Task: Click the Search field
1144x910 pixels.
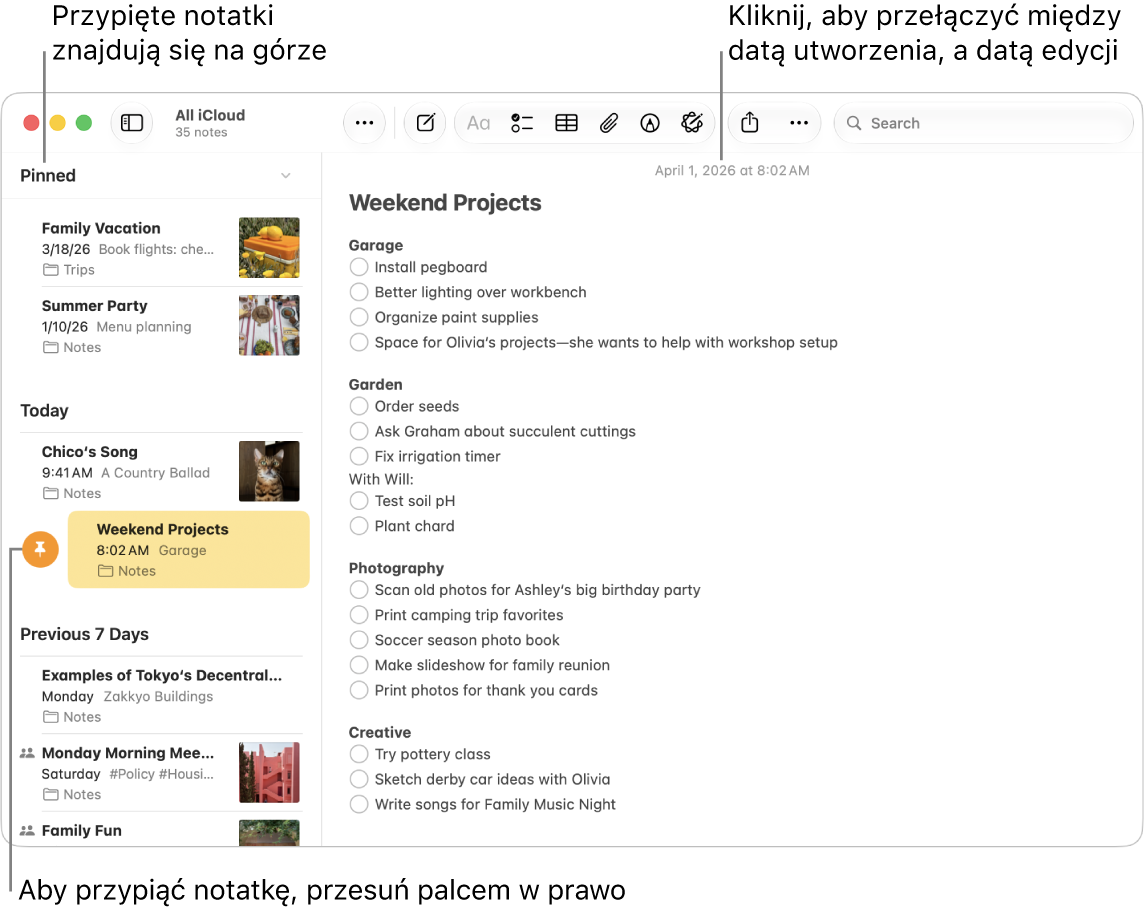Action: pyautogui.click(x=983, y=123)
